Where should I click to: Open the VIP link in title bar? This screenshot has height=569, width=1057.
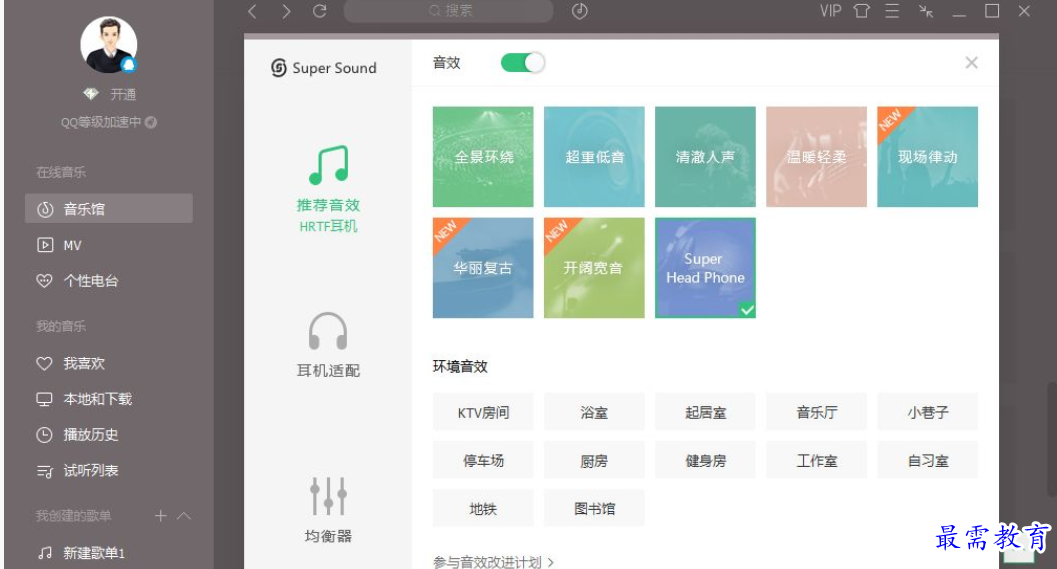click(830, 11)
